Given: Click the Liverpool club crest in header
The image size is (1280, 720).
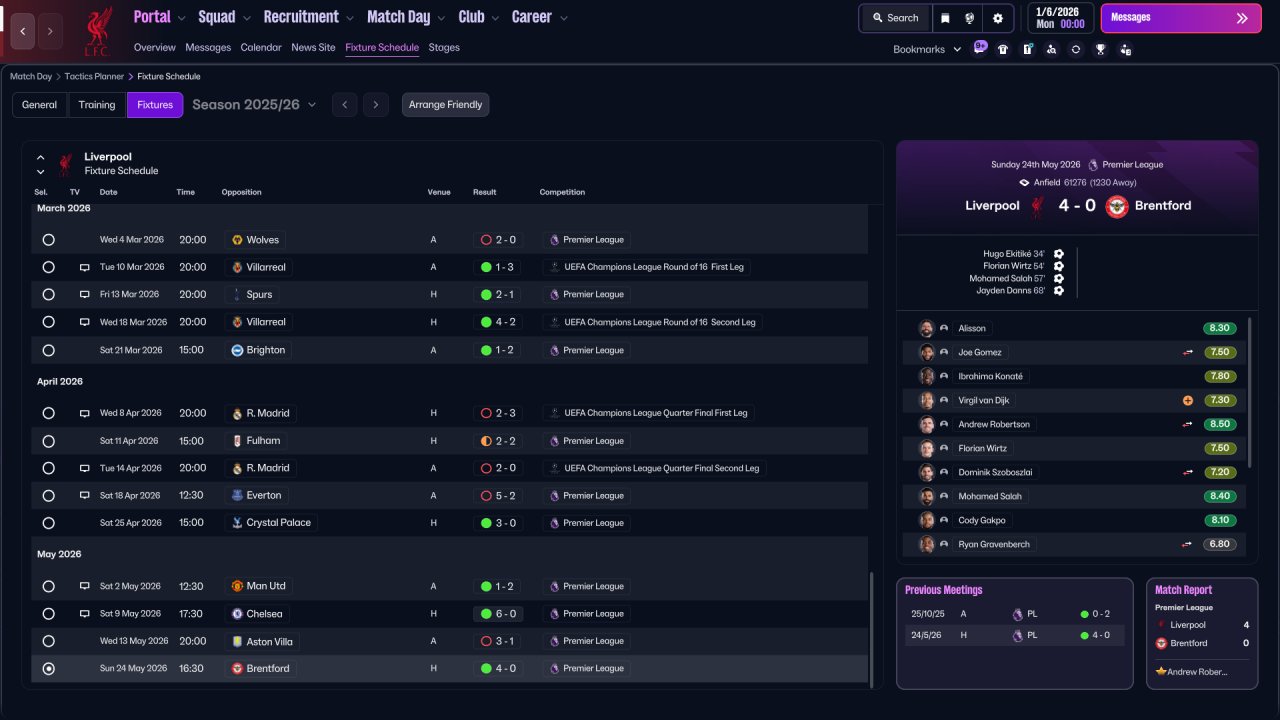Looking at the screenshot, I should point(97,32).
